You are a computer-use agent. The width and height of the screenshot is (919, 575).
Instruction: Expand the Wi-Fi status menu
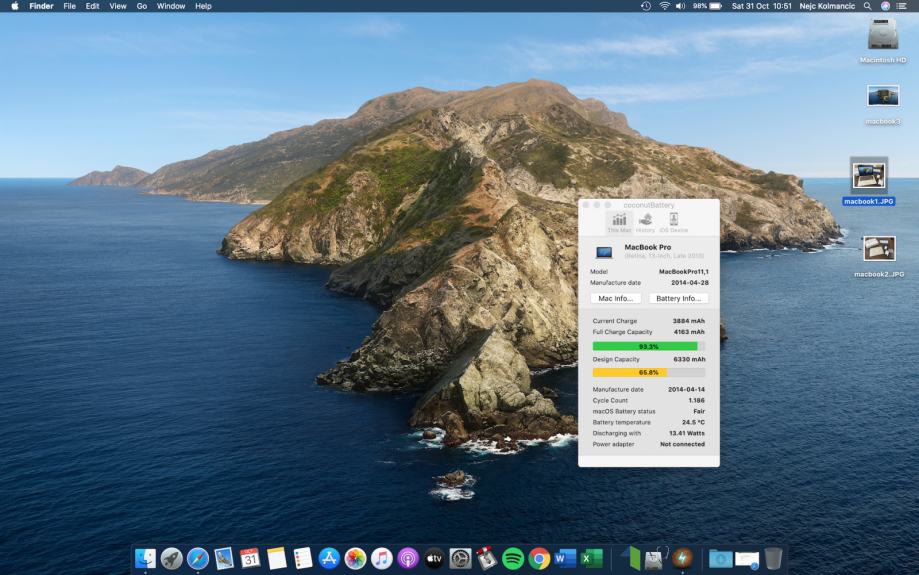point(664,6)
